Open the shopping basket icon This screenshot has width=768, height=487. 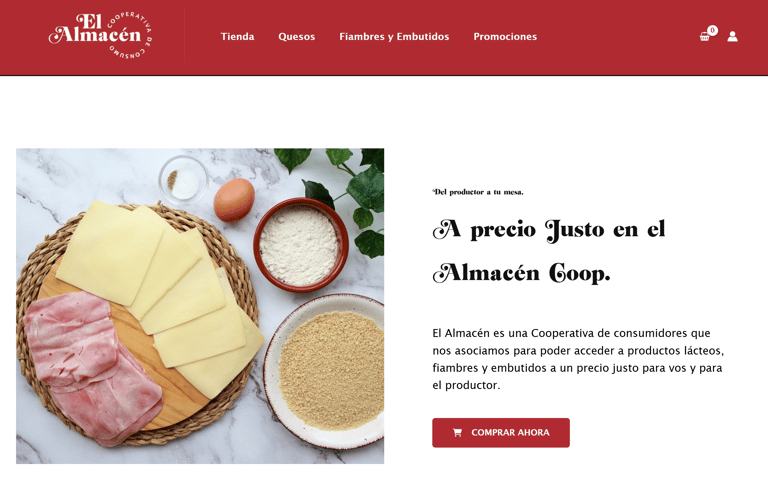704,37
